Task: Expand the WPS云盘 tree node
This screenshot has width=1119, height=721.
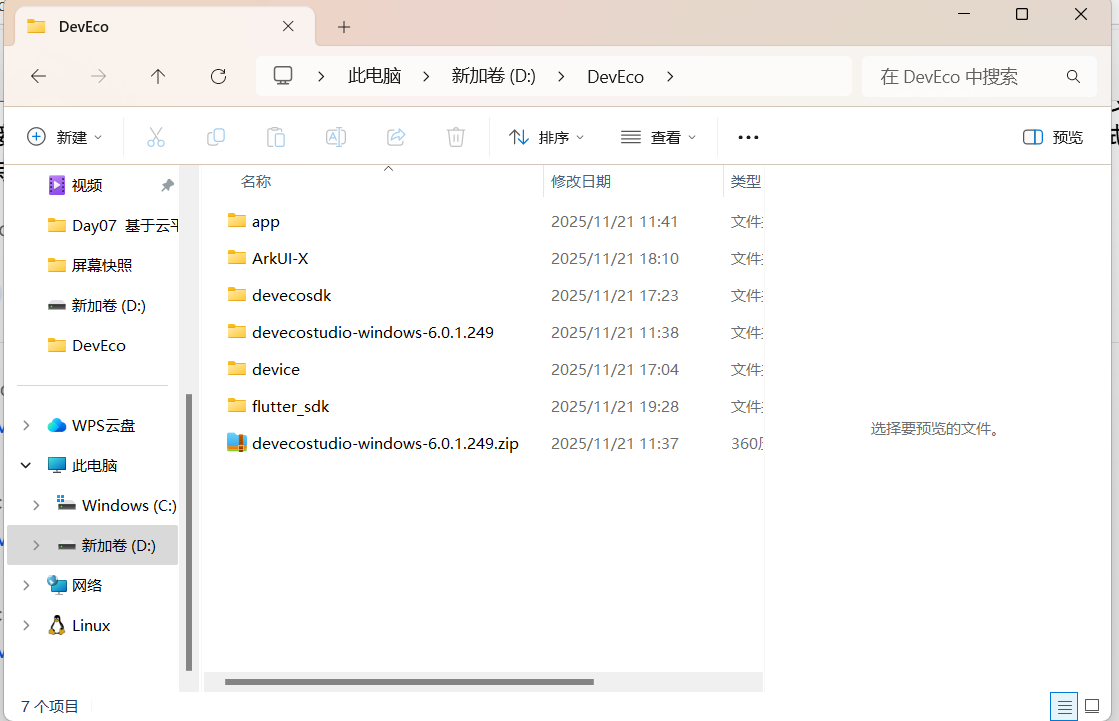Action: pos(26,425)
